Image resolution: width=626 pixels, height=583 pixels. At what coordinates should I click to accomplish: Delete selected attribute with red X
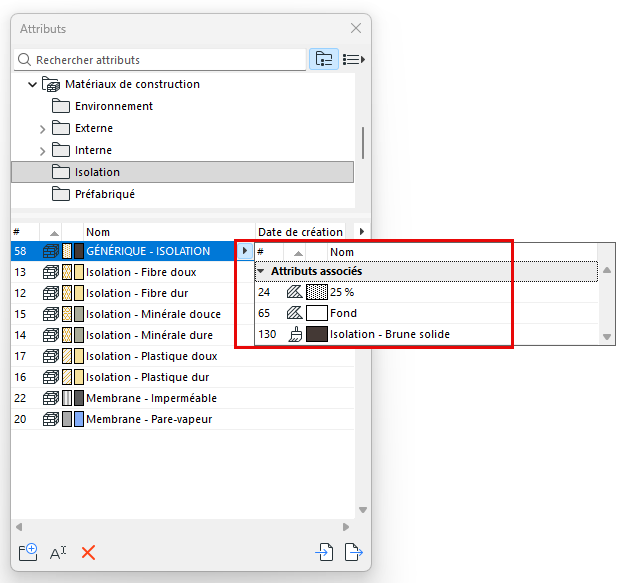tap(88, 553)
